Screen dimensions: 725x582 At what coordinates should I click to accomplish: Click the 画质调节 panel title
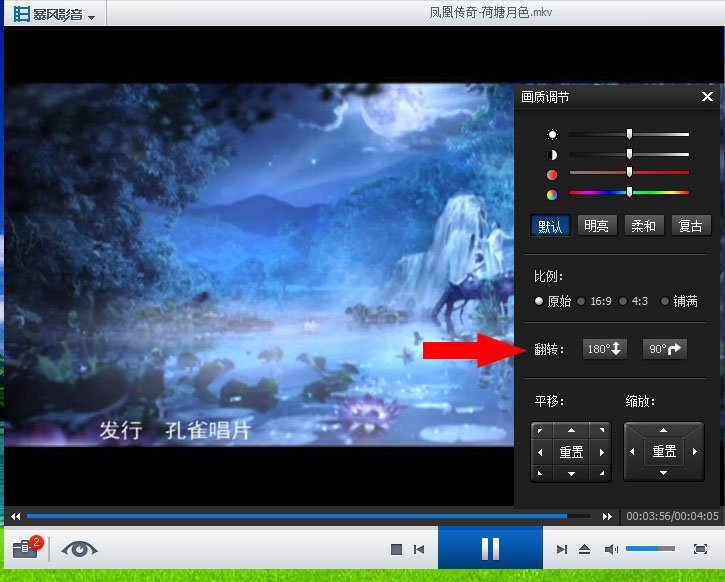545,97
